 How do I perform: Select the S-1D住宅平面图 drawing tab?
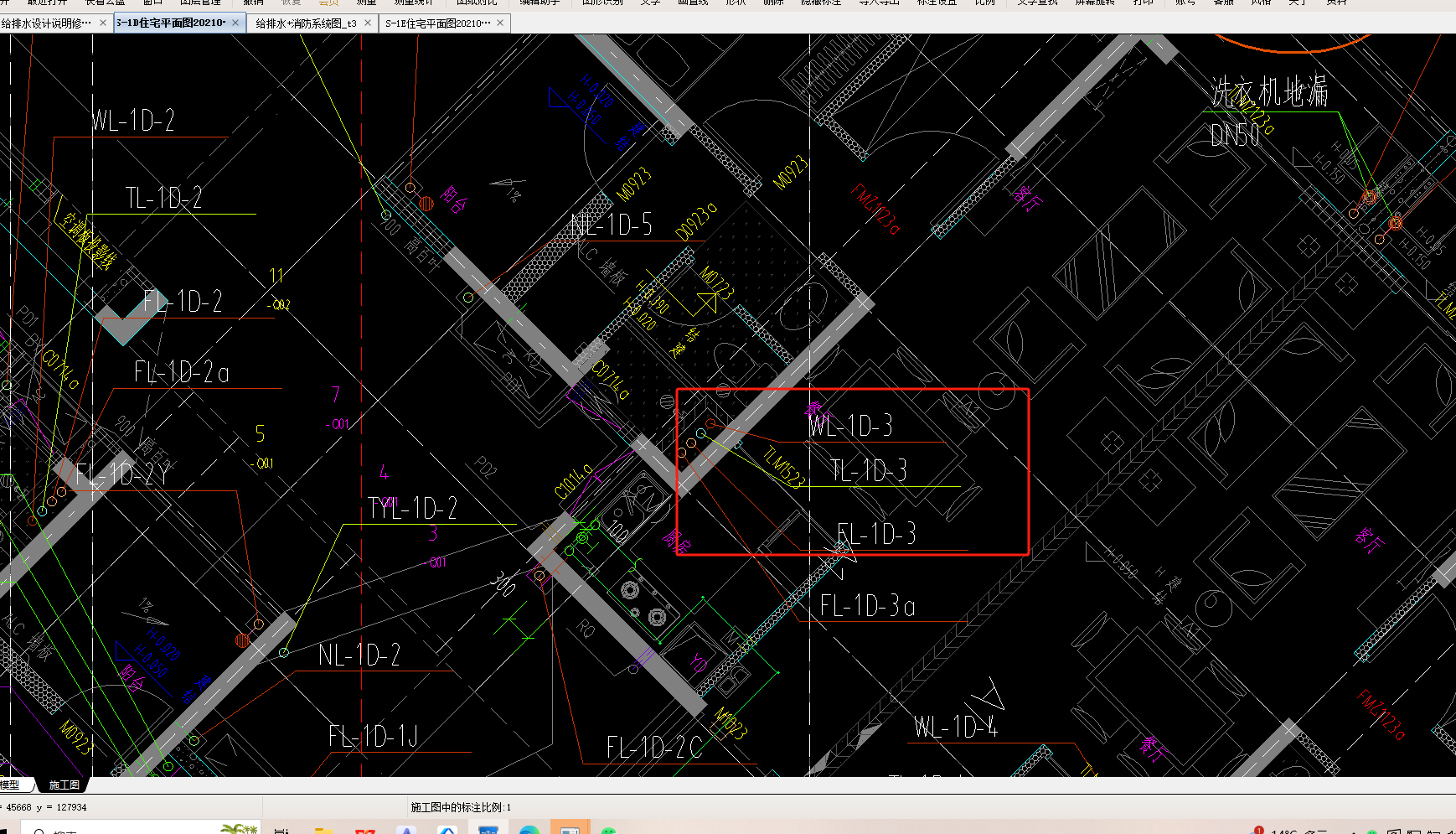click(171, 23)
